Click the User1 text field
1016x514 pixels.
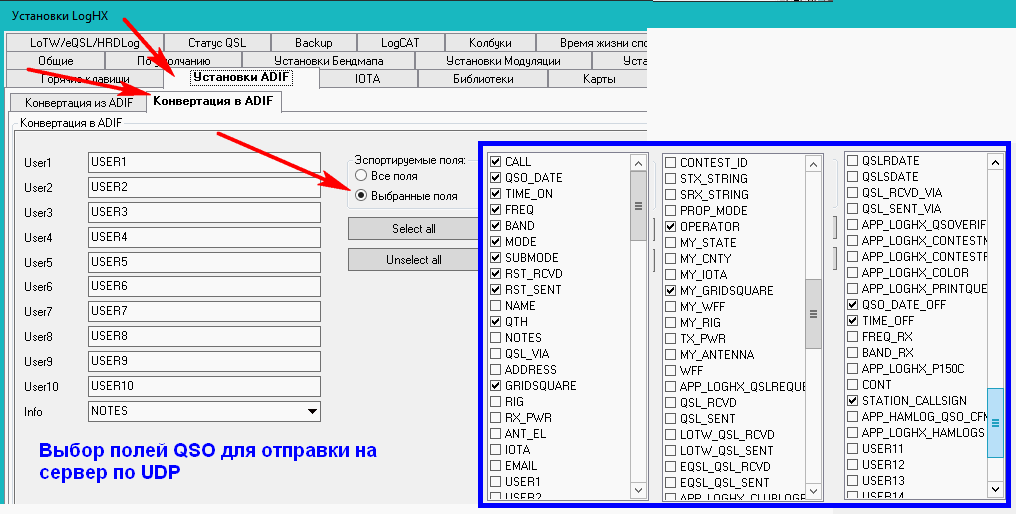[x=203, y=162]
